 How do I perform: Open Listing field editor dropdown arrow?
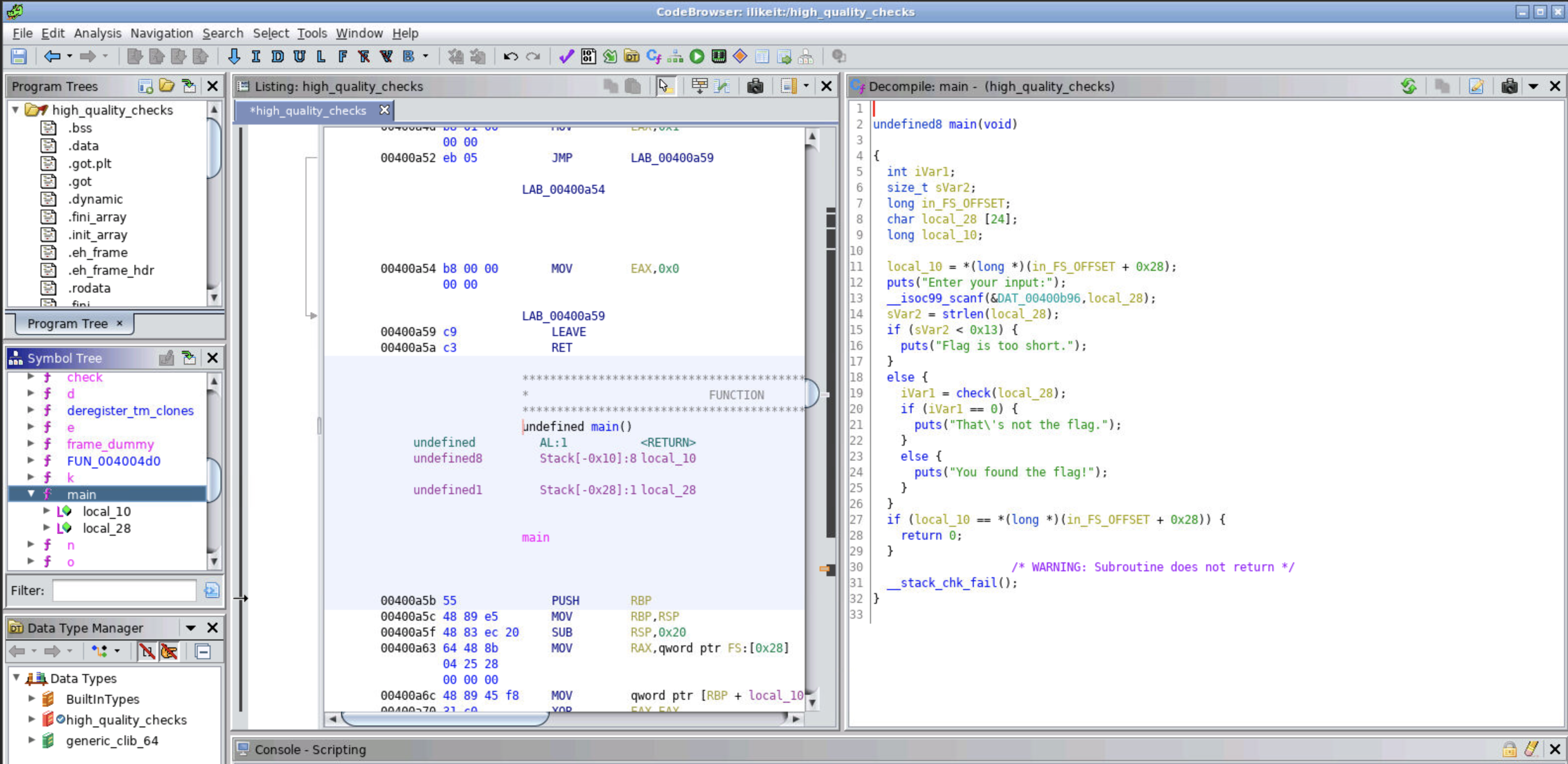806,86
